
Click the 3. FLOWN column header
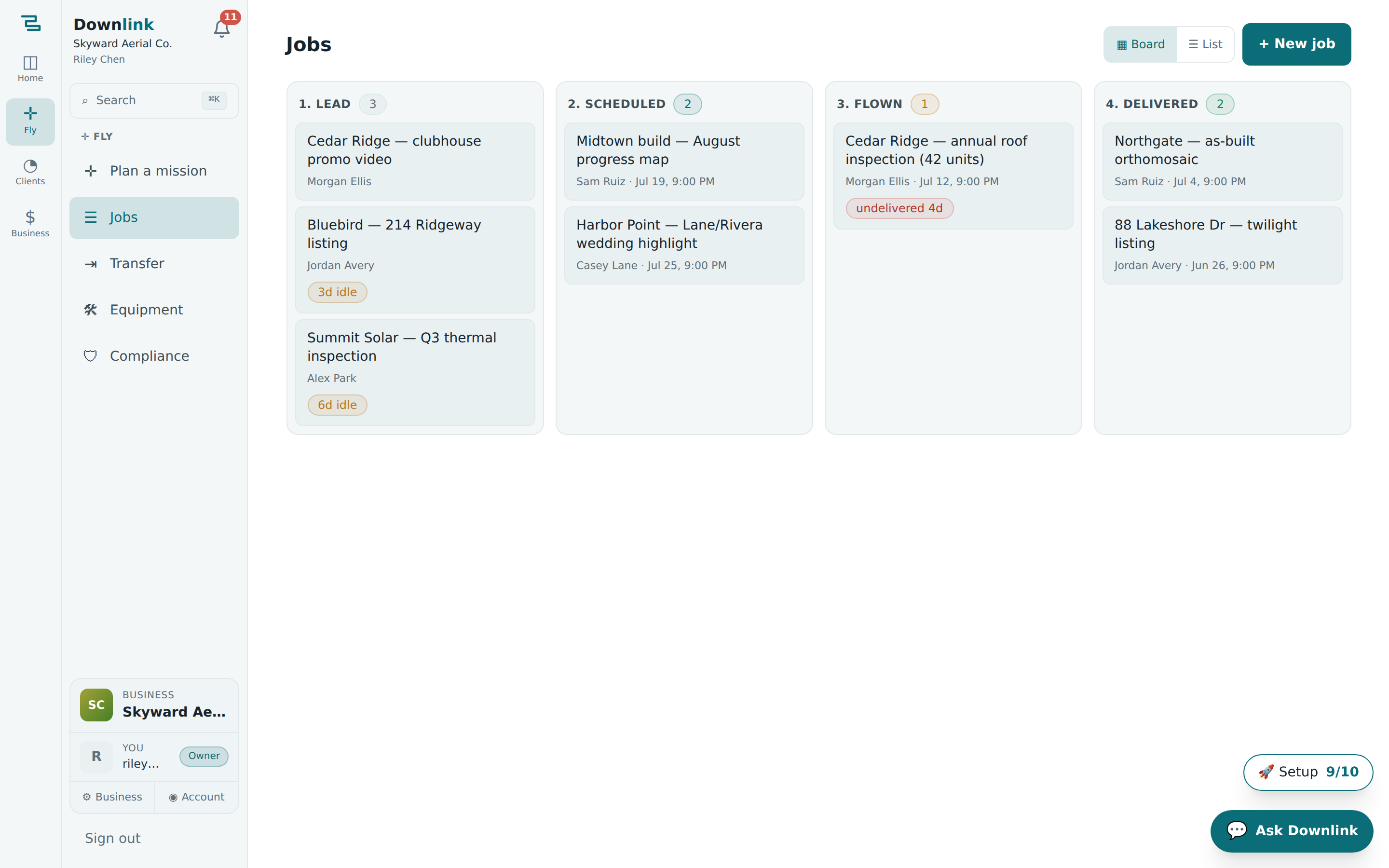click(870, 104)
